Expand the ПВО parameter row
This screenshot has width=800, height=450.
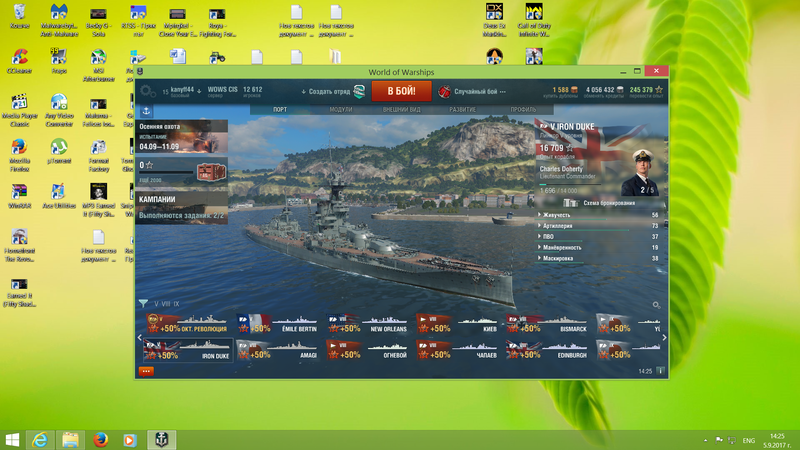(x=598, y=237)
